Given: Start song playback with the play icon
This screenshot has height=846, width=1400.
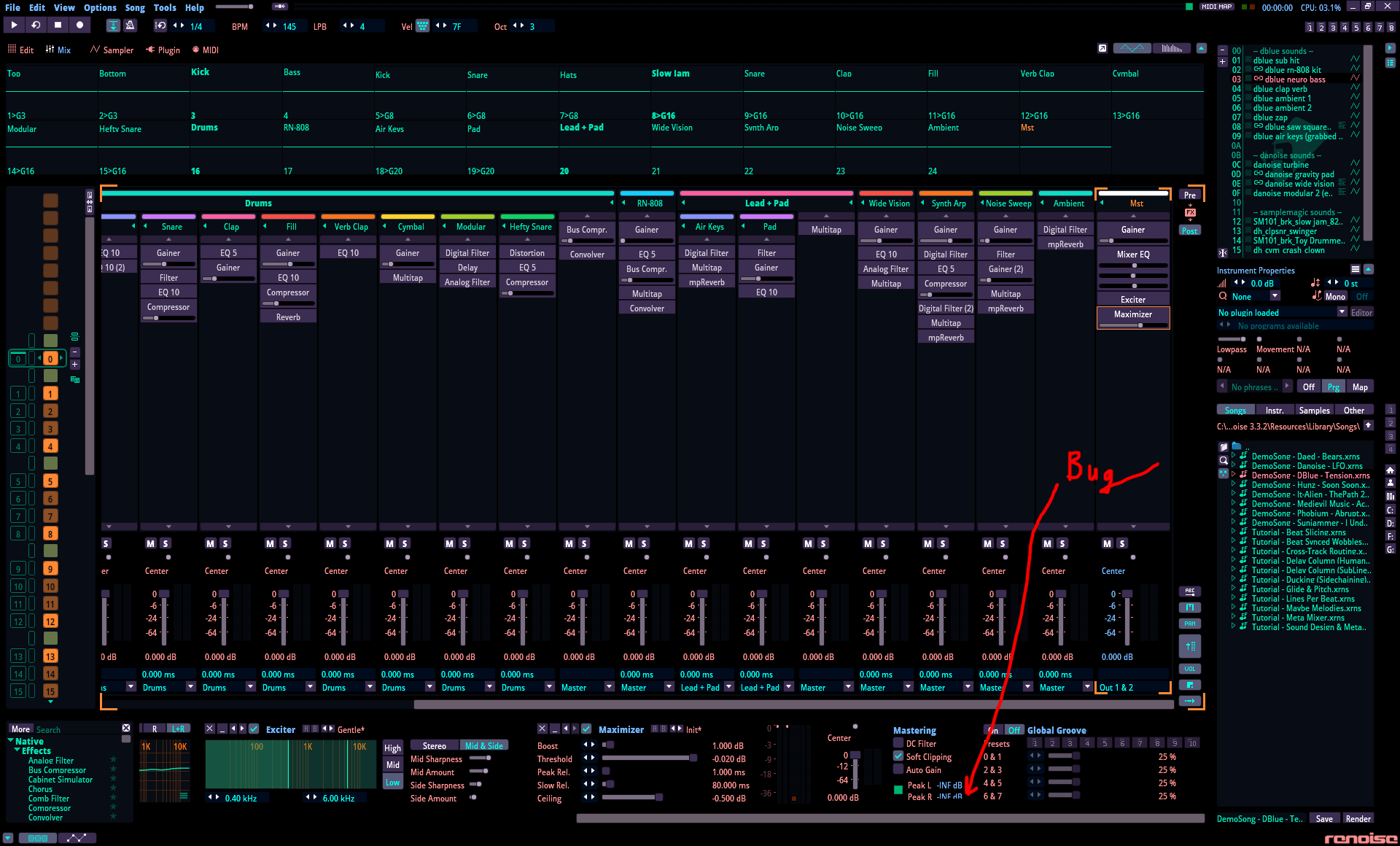Looking at the screenshot, I should pos(14,25).
